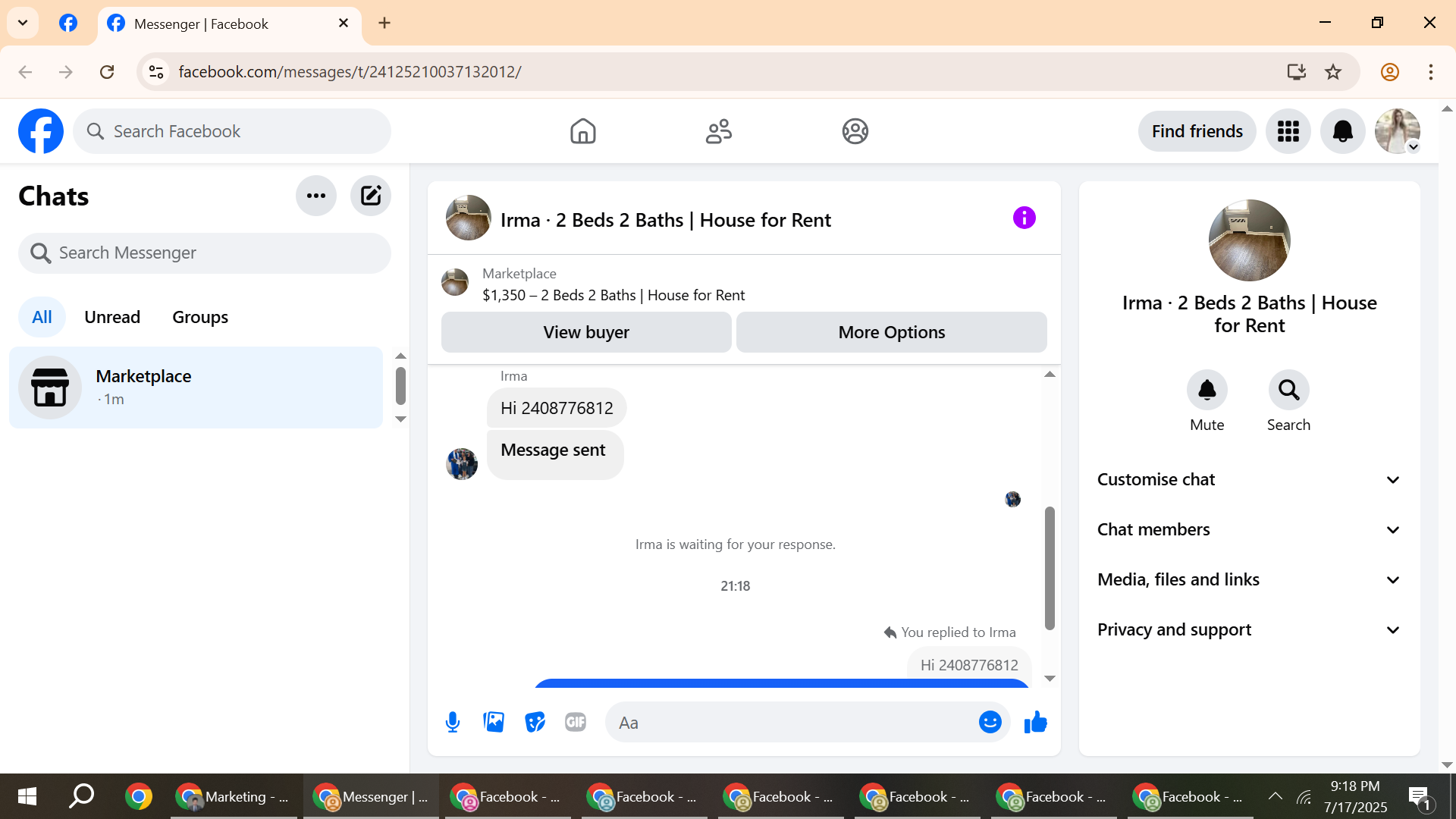Viewport: 1456px width, 819px height.
Task: Click the Message sent bubble
Action: point(554,454)
